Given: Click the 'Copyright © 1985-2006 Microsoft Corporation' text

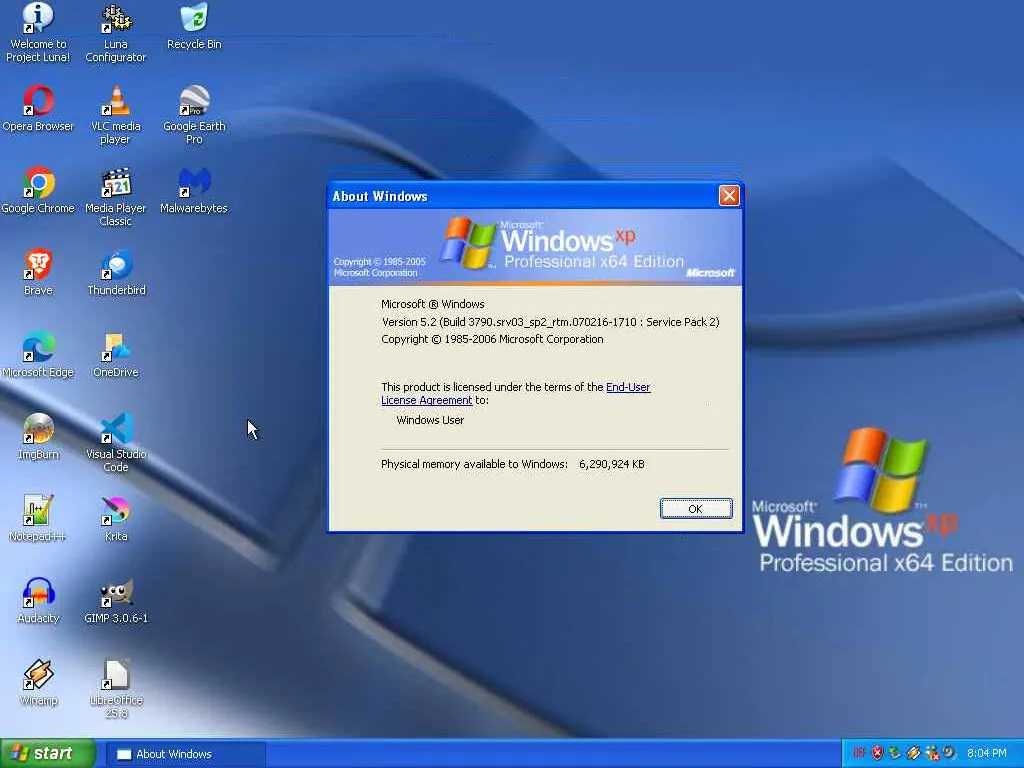Looking at the screenshot, I should (492, 339).
